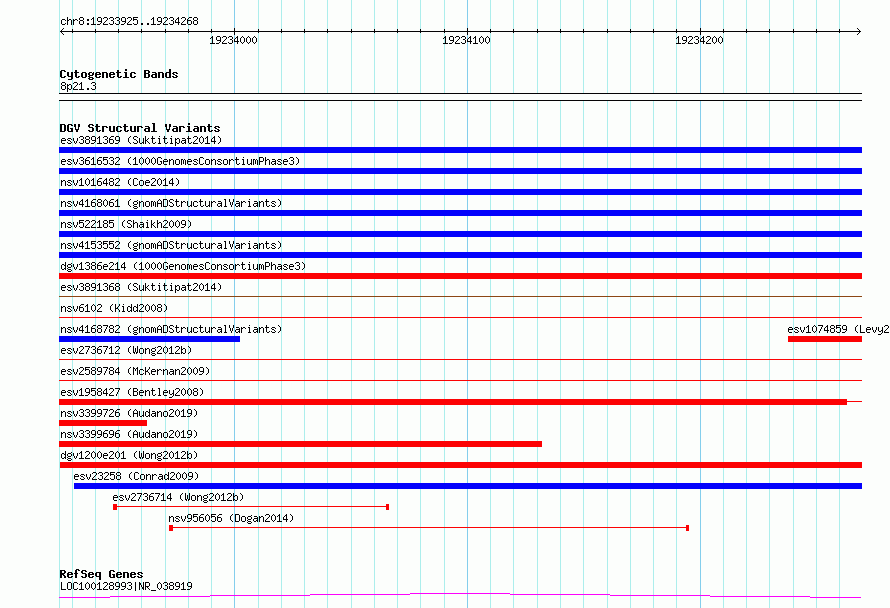The width and height of the screenshot is (890, 608).
Task: Click the short red bar under nsv3399726
Action: coord(103,423)
